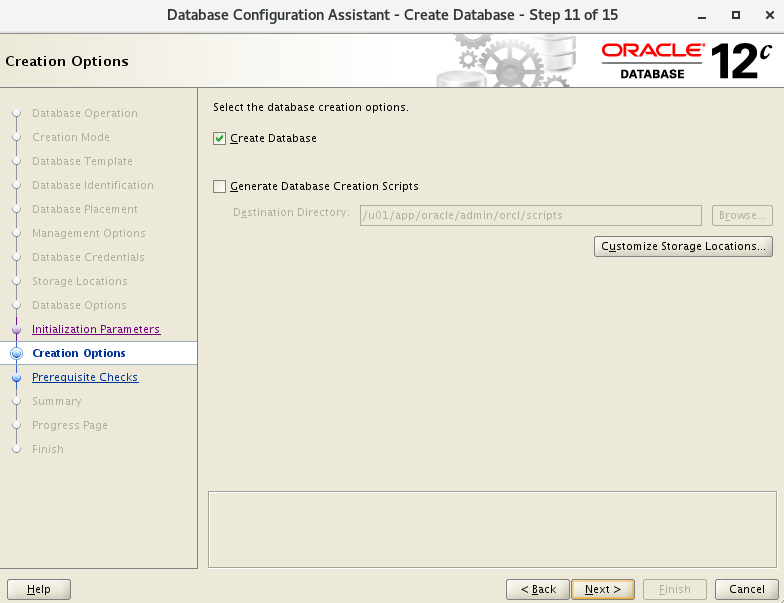784x603 pixels.
Task: Go to Initialization Parameters step
Action: [x=96, y=329]
